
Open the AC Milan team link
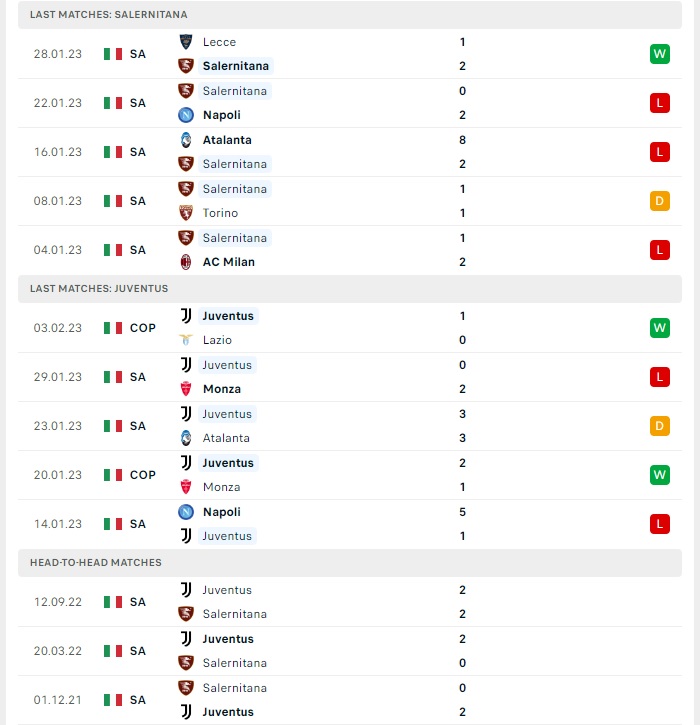pyautogui.click(x=229, y=262)
